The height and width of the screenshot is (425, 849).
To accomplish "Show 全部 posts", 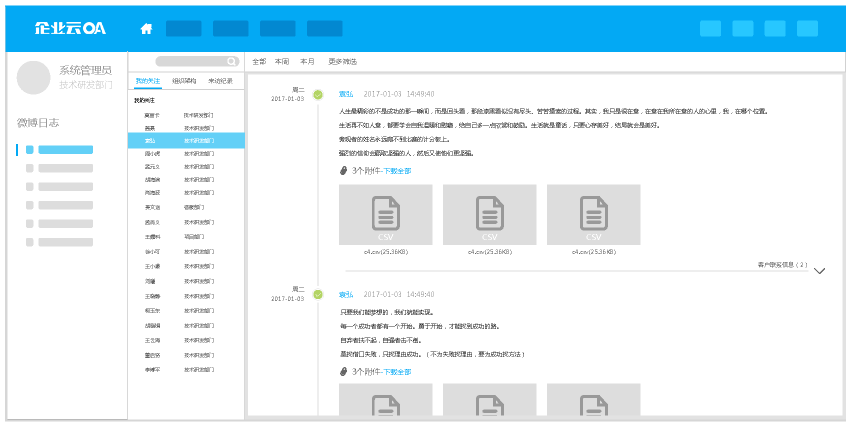I will 259,61.
